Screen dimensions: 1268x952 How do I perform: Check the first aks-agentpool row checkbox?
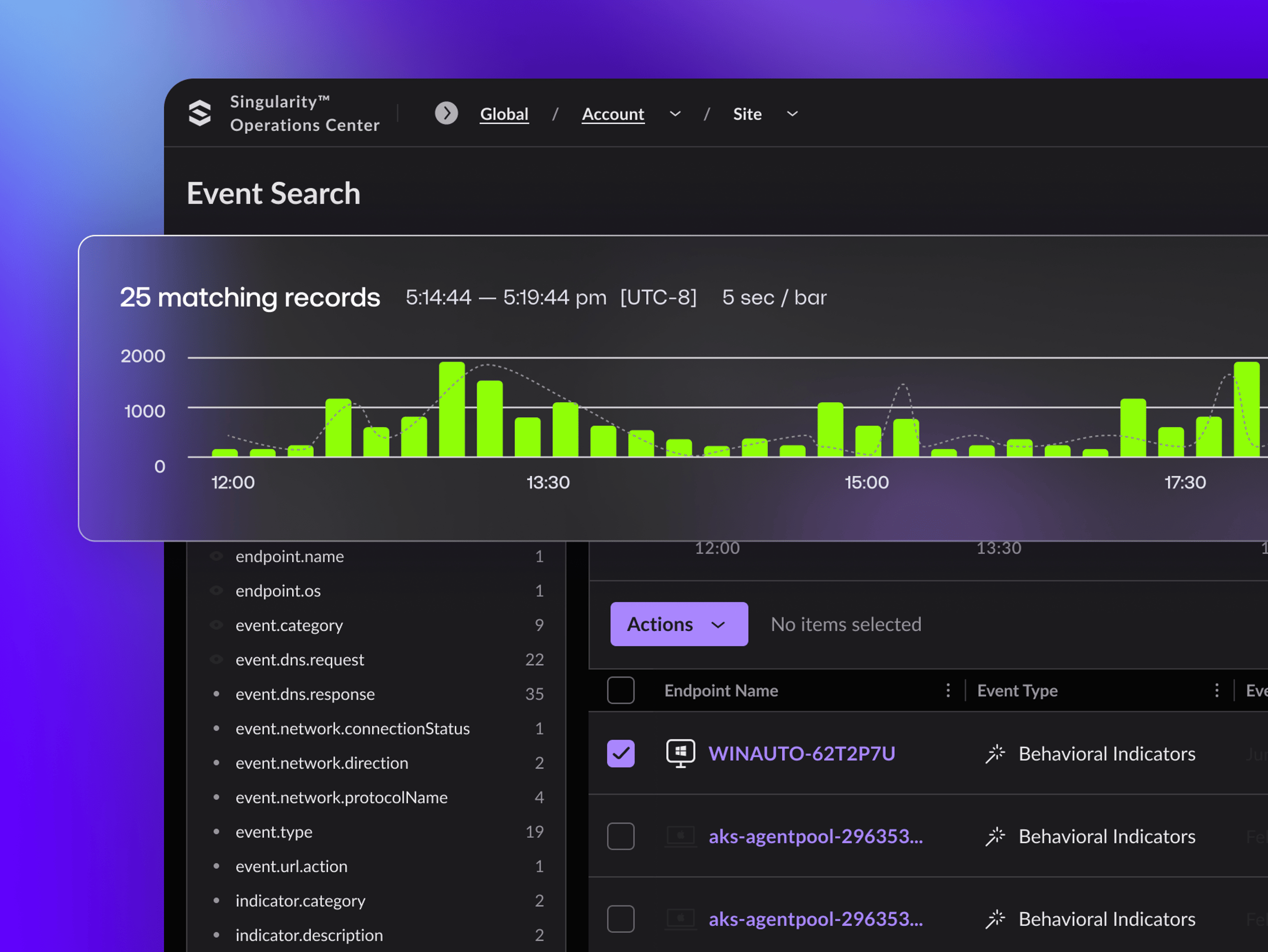620,836
